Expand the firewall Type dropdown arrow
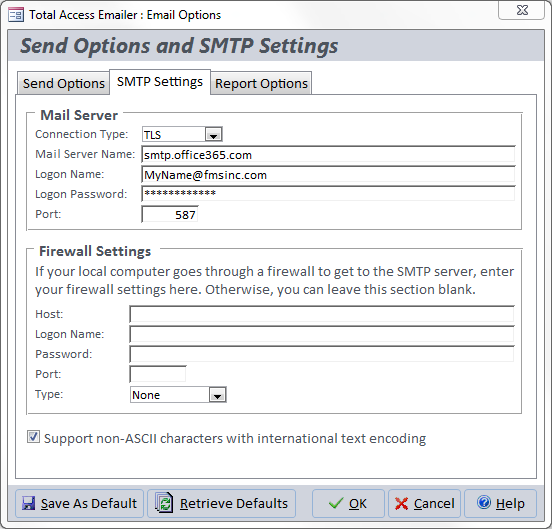The height and width of the screenshot is (529, 552). coord(217,395)
